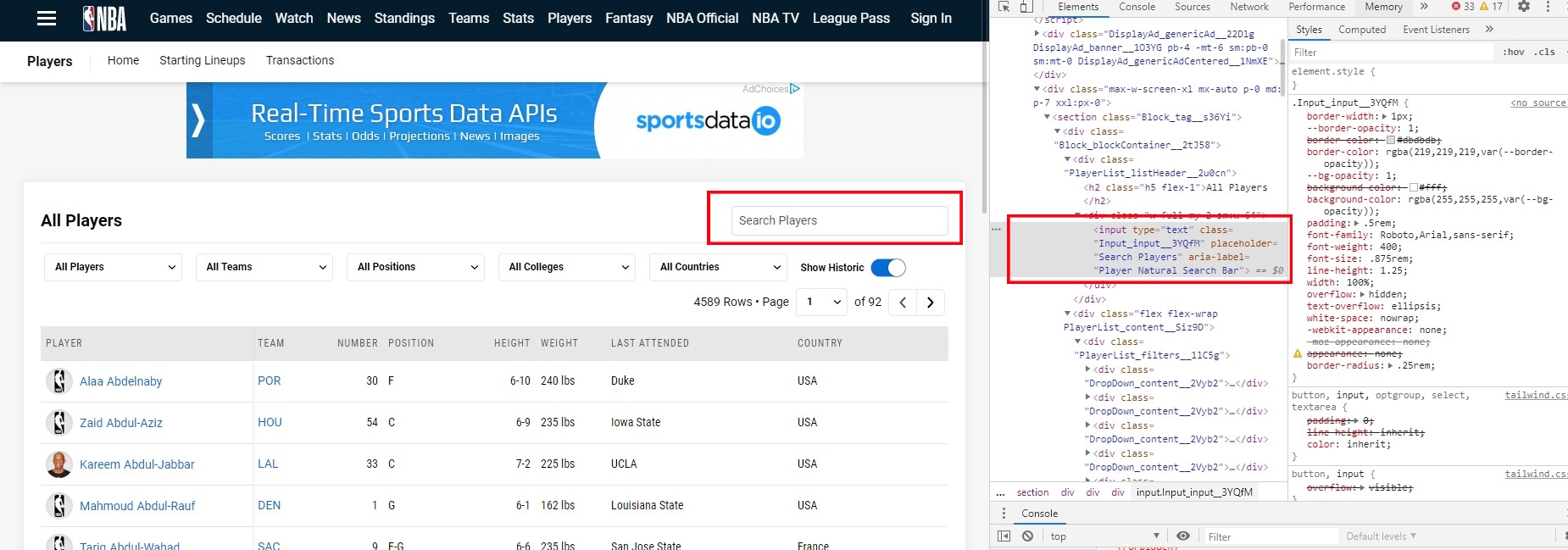Click the ellipsis beside selected input node
The height and width of the screenshot is (550, 1568).
click(997, 230)
